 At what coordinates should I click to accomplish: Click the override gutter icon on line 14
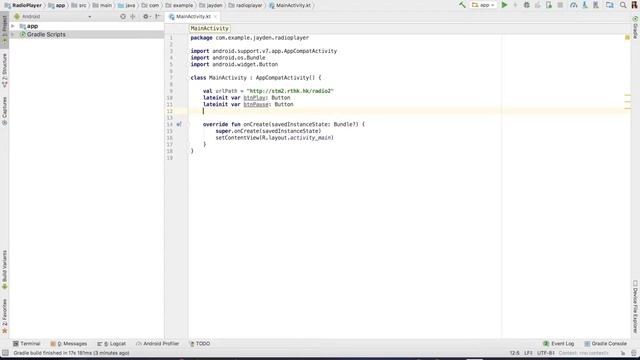point(179,124)
